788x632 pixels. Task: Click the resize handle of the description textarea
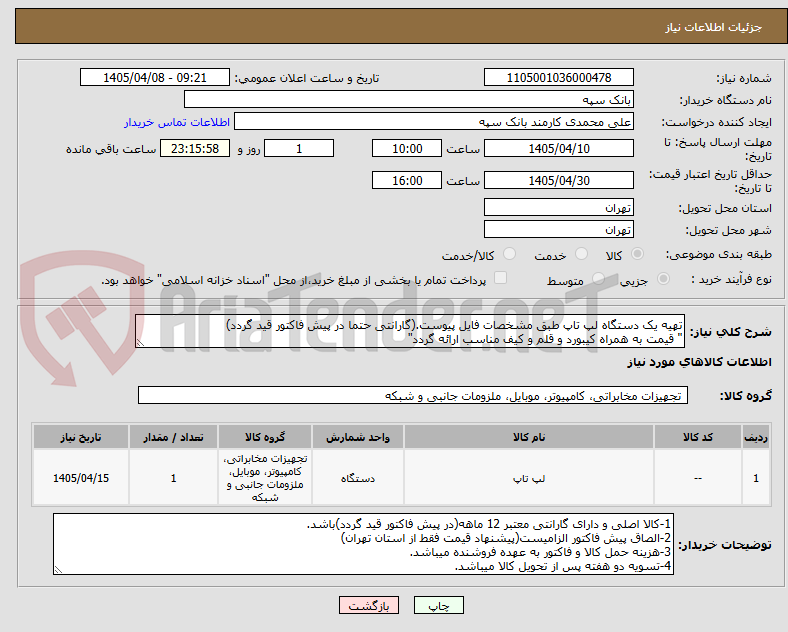[x=141, y=343]
